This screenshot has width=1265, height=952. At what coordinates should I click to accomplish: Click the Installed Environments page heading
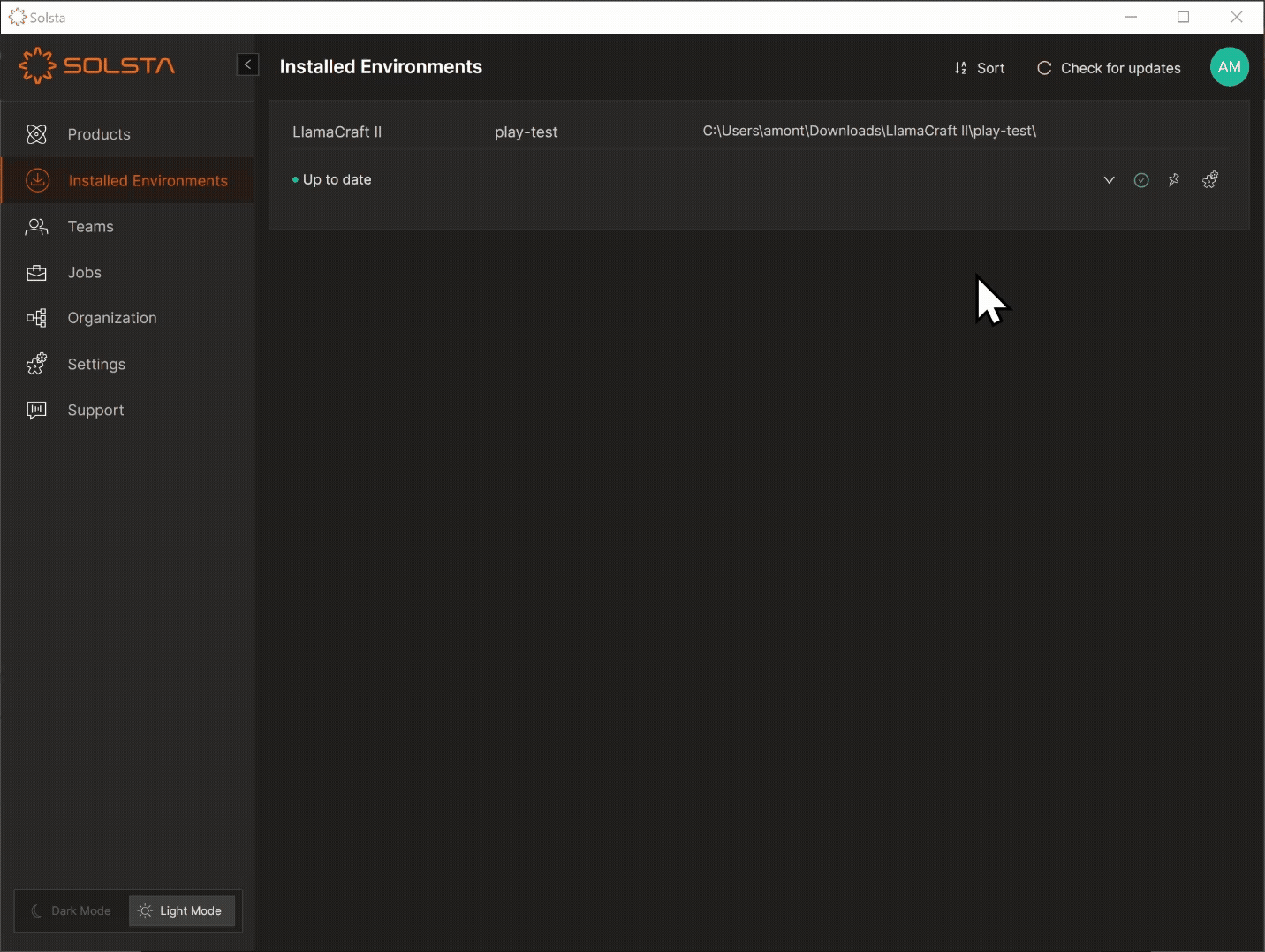click(381, 67)
